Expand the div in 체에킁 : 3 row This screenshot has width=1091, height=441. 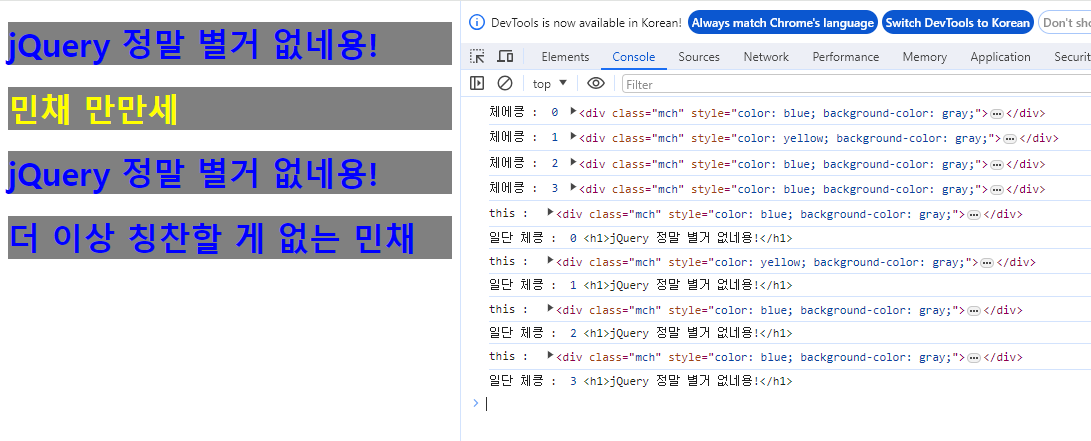click(x=573, y=187)
